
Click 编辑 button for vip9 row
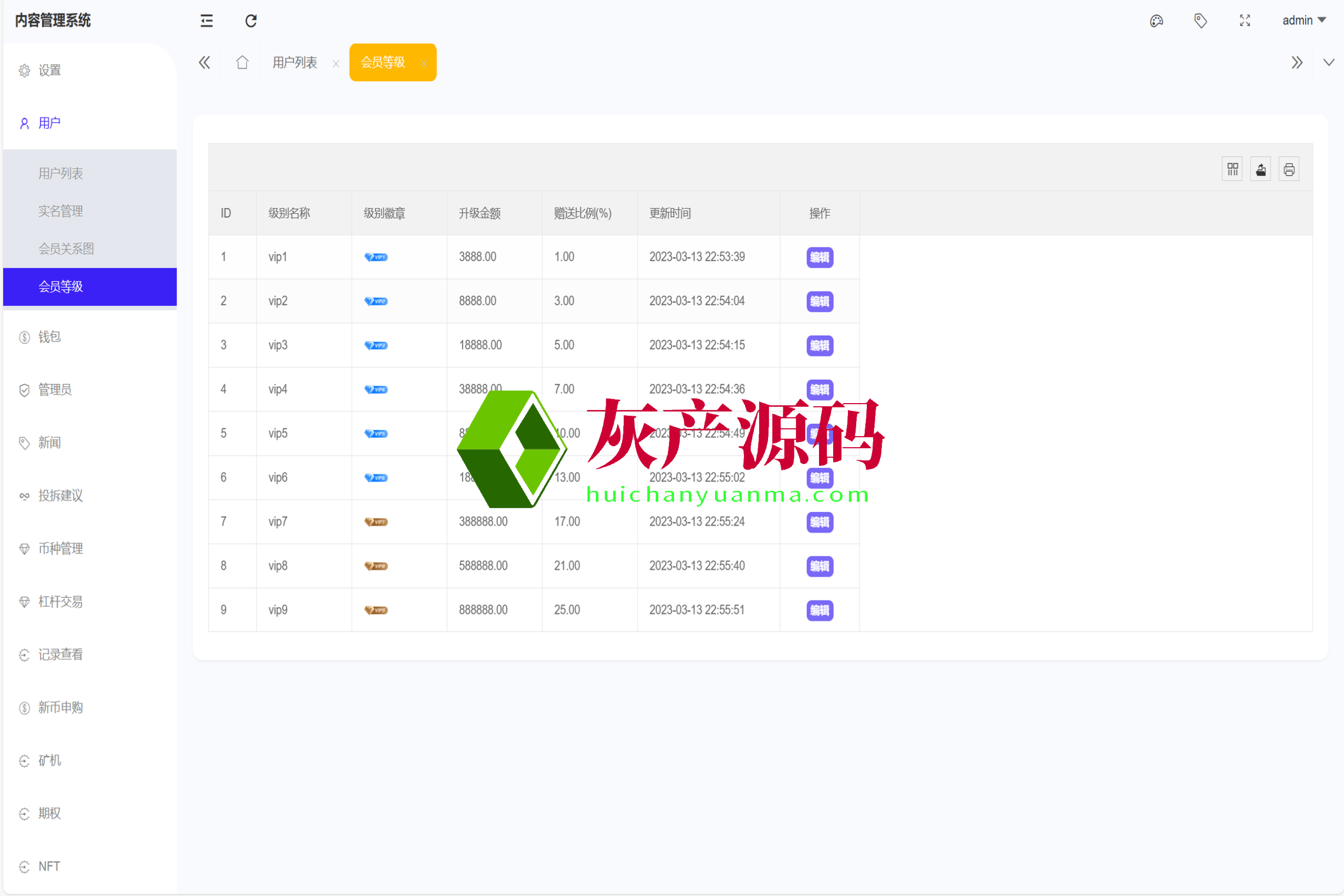coord(820,610)
